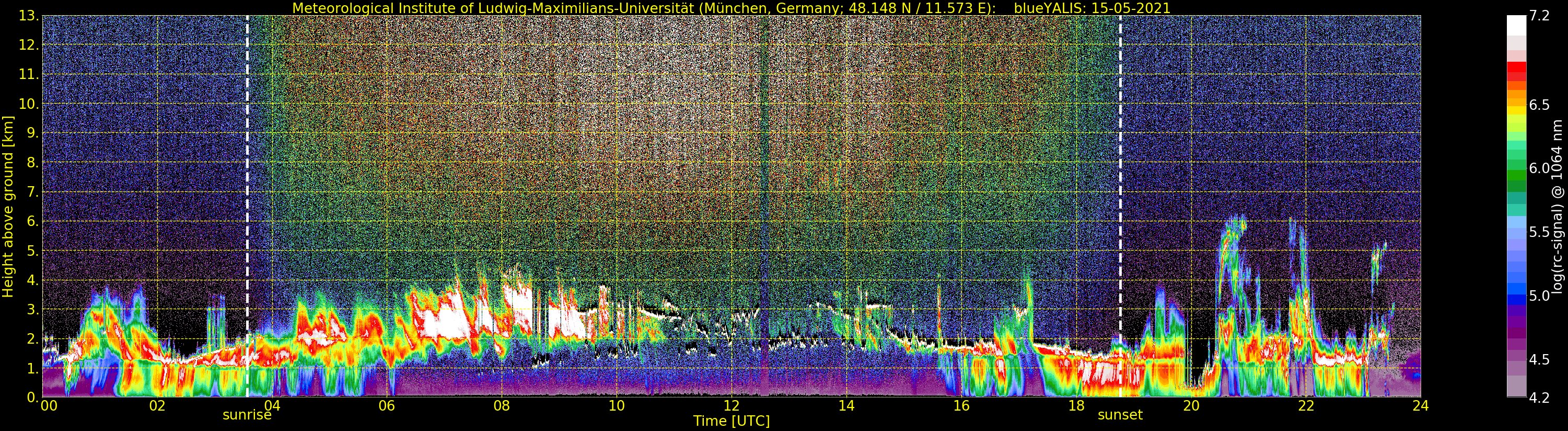Click the white dashed sunset line
Screen dimensions: 1568x431
point(1120,183)
